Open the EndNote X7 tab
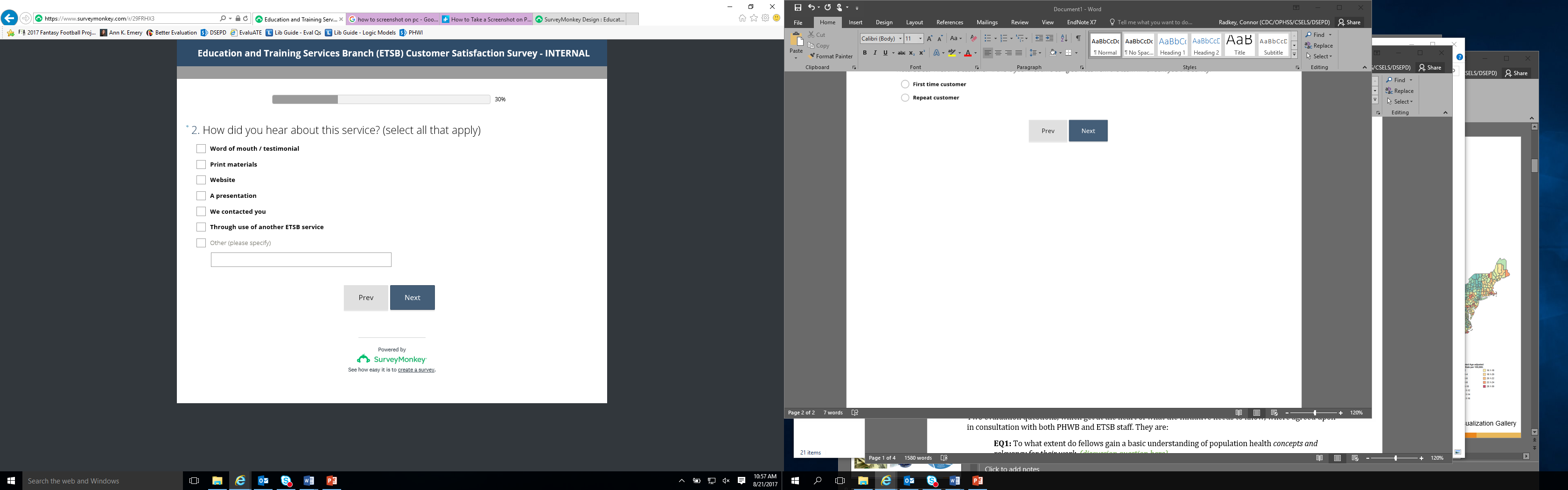 coord(1082,22)
